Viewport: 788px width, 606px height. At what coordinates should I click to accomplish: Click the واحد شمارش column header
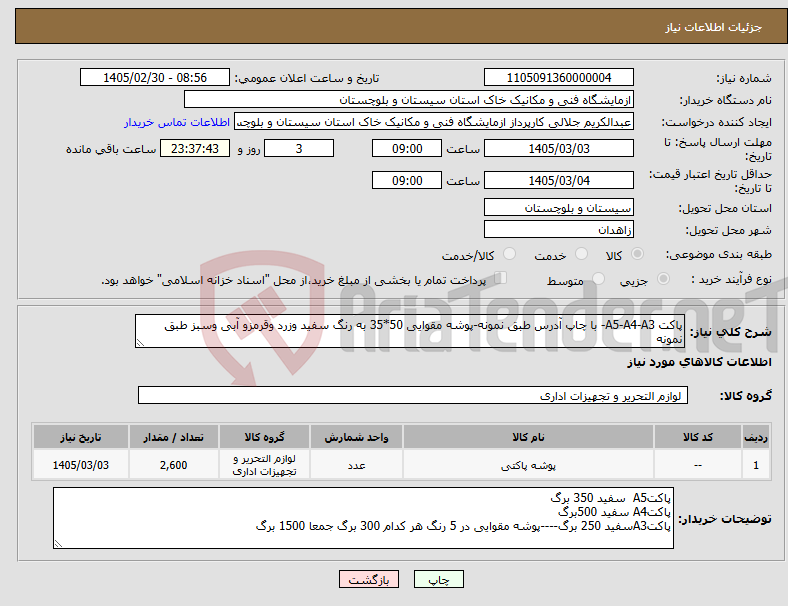(x=356, y=437)
